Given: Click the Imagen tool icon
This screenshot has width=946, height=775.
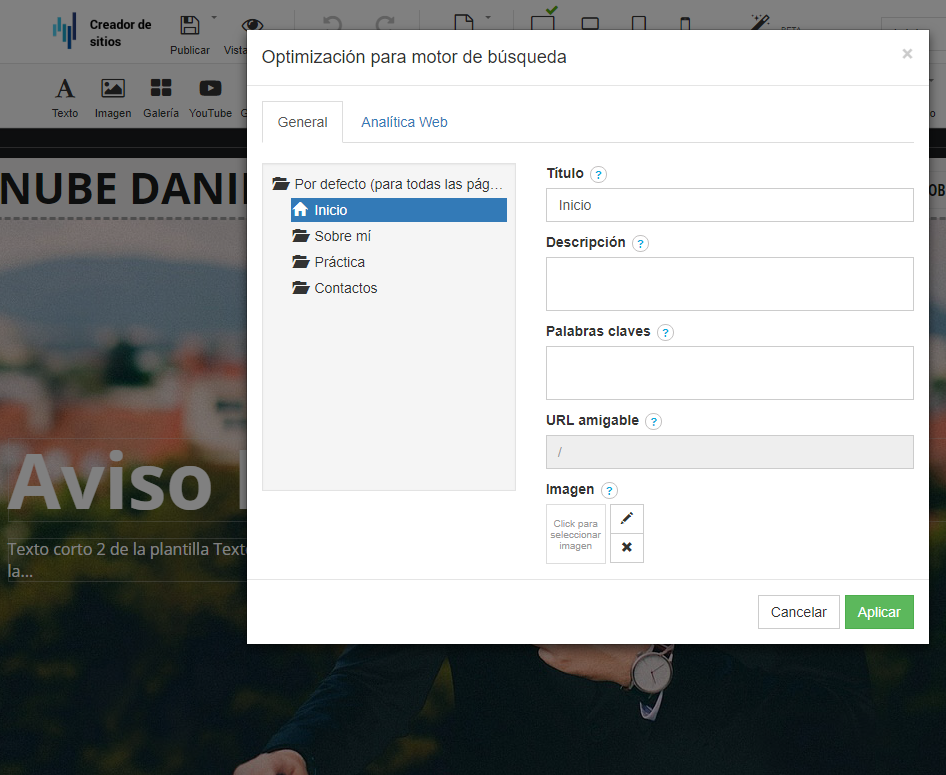Looking at the screenshot, I should coord(113,88).
